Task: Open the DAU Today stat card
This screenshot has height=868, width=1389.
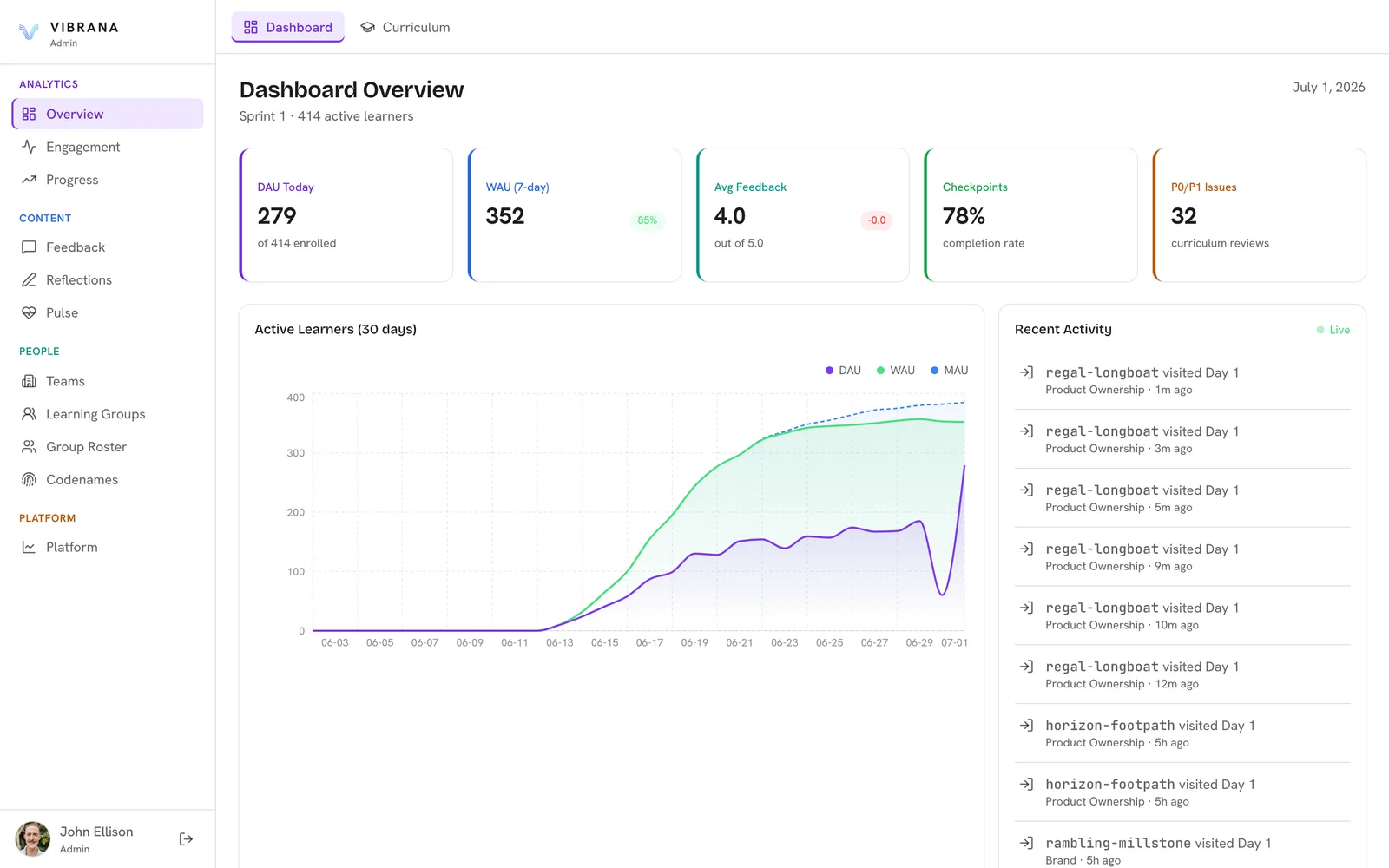Action: pyautogui.click(x=346, y=215)
